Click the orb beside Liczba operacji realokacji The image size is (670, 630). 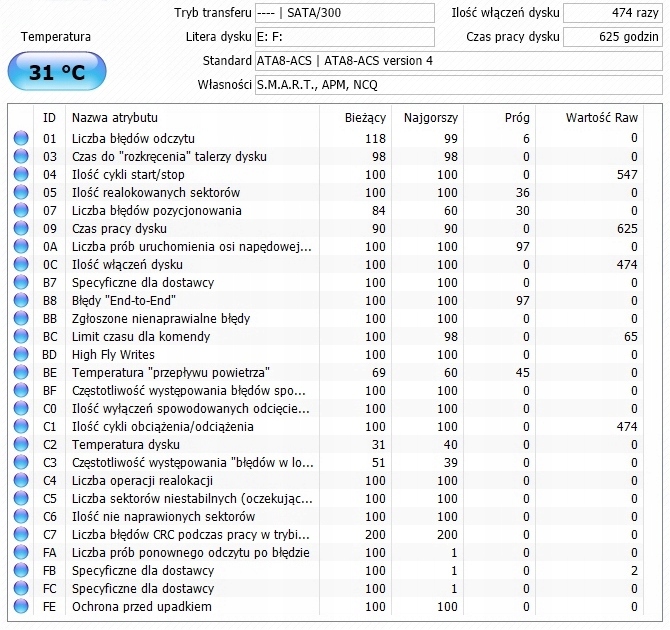[x=21, y=480]
